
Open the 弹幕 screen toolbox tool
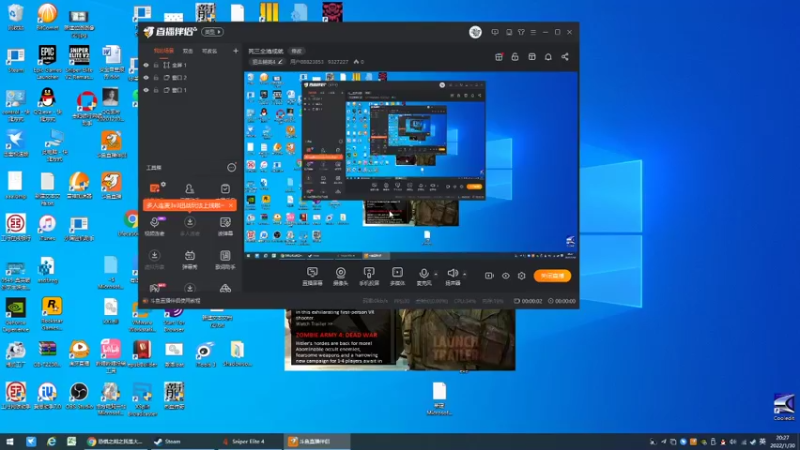(x=225, y=226)
